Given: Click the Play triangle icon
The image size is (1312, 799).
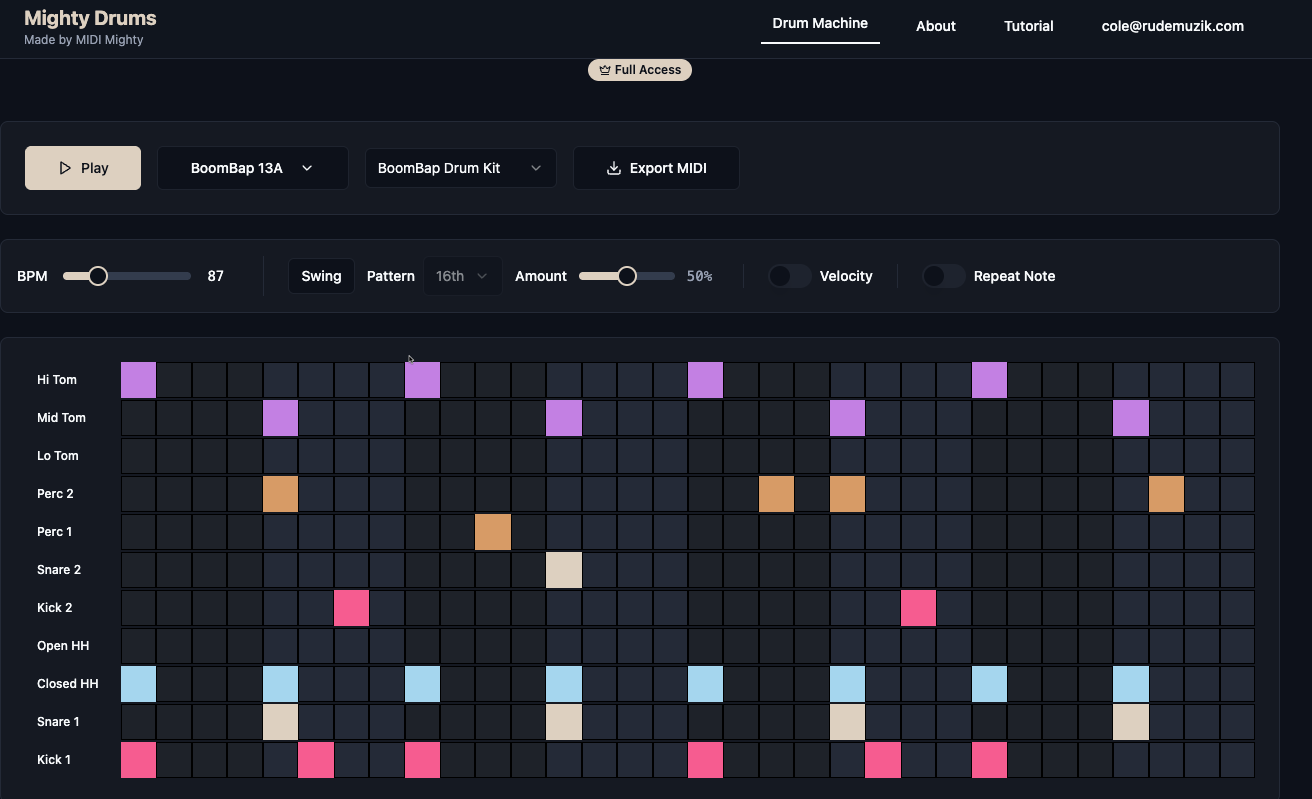Looking at the screenshot, I should pos(65,168).
